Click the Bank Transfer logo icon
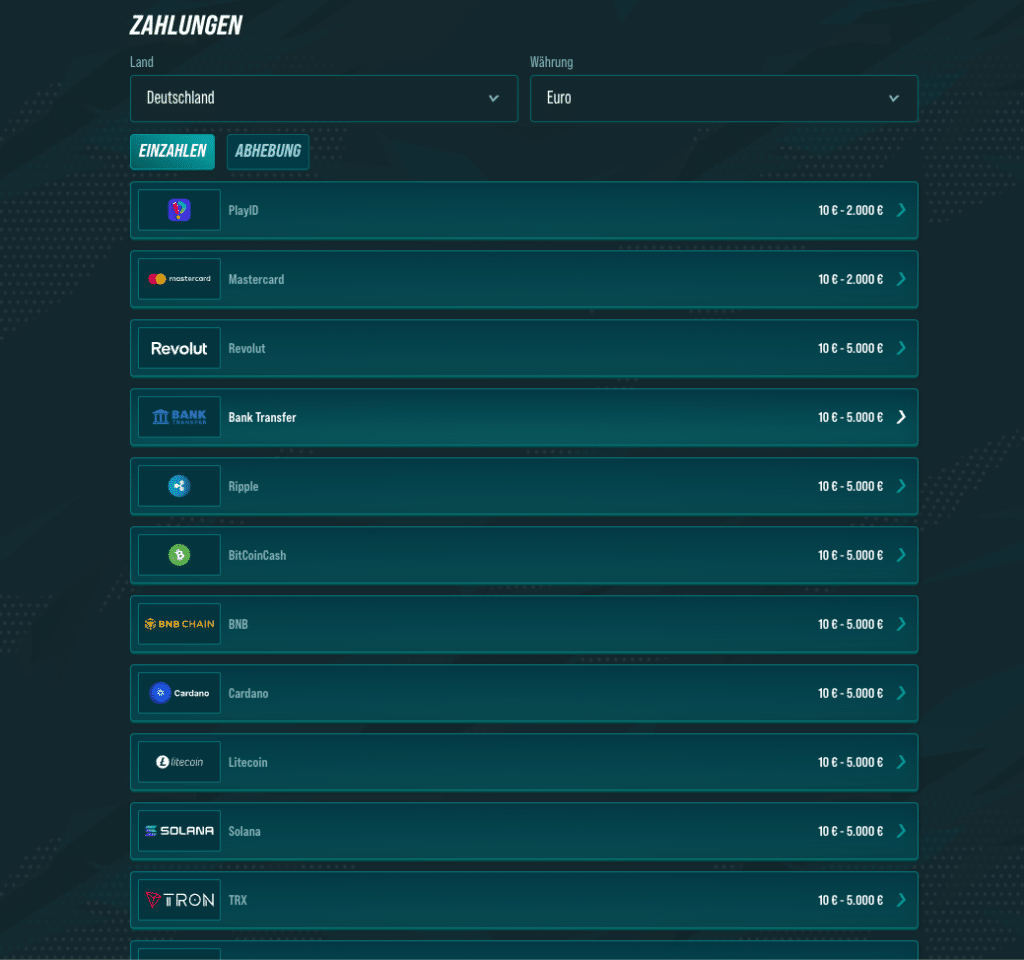 tap(179, 417)
